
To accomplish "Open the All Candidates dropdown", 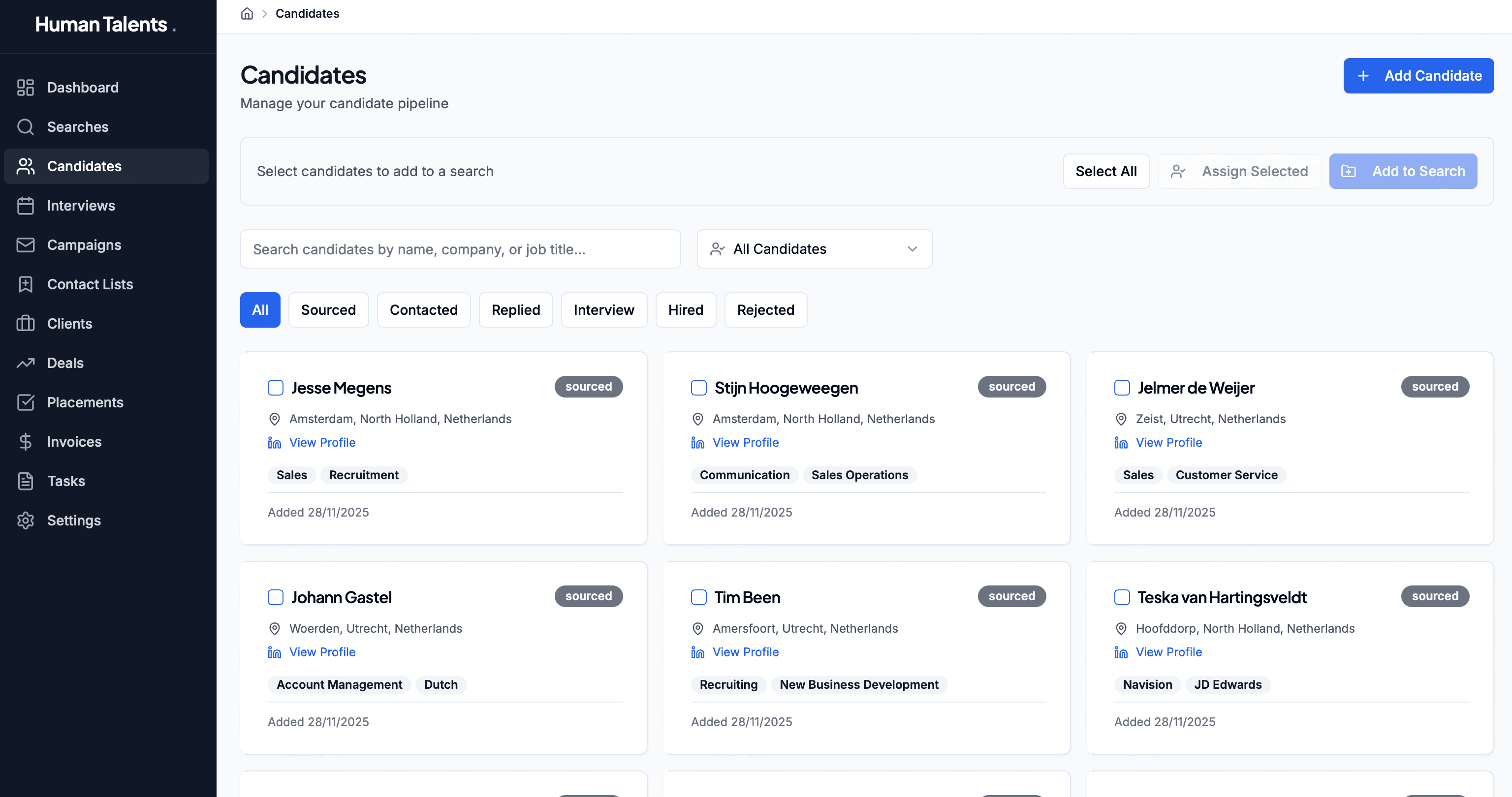I will click(x=815, y=249).
